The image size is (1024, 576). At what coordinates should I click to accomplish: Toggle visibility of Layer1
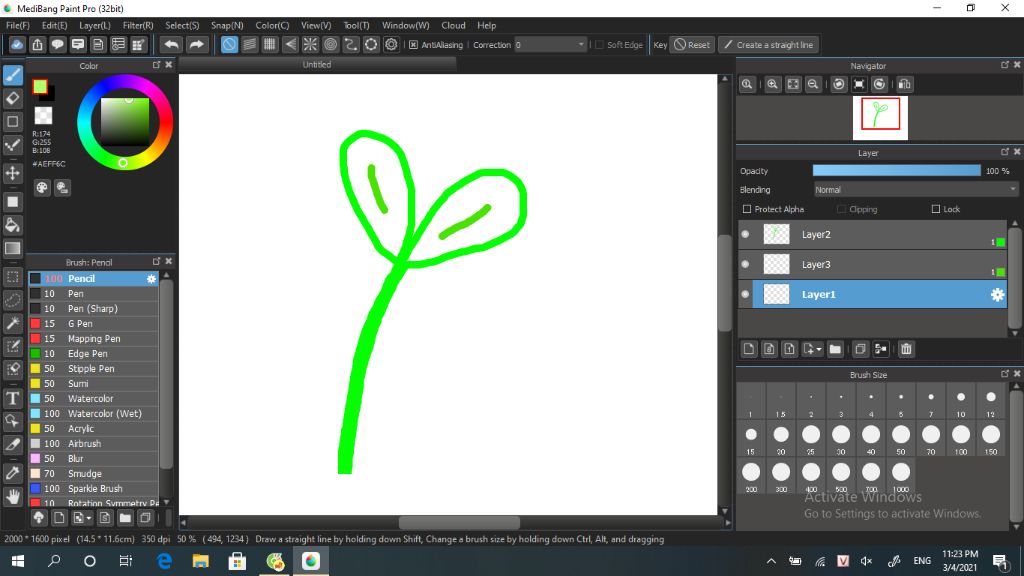coord(745,294)
